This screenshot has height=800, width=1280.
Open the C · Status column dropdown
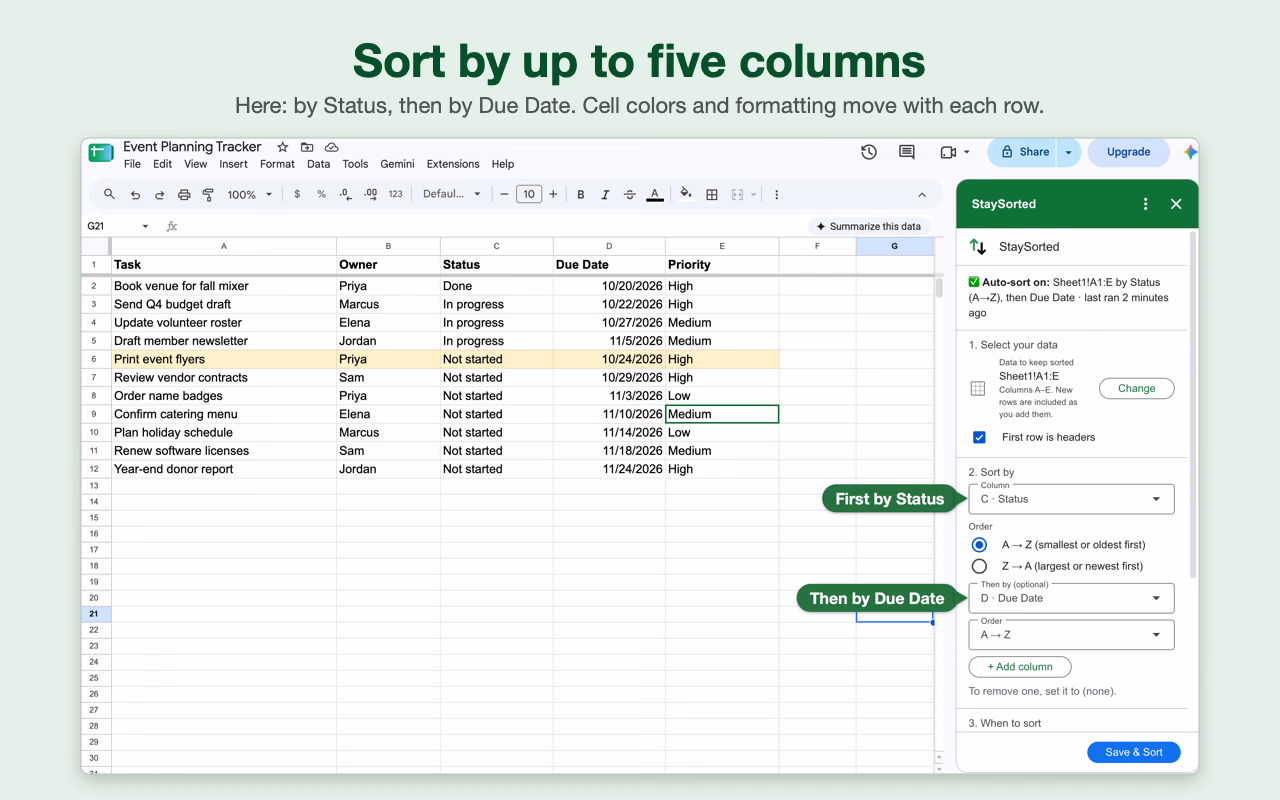point(1071,499)
